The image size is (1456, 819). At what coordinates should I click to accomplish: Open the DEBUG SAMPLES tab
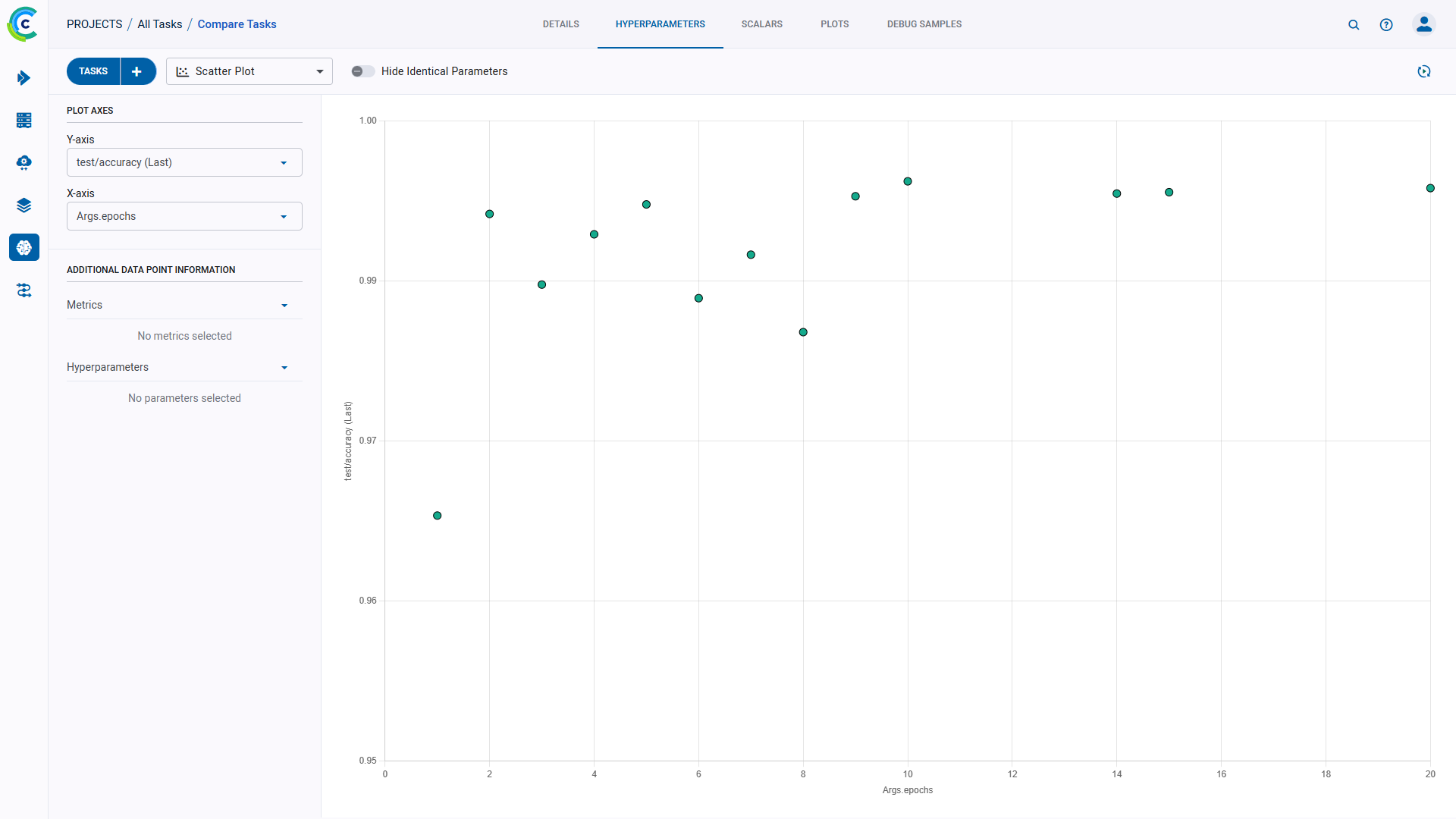click(x=924, y=24)
